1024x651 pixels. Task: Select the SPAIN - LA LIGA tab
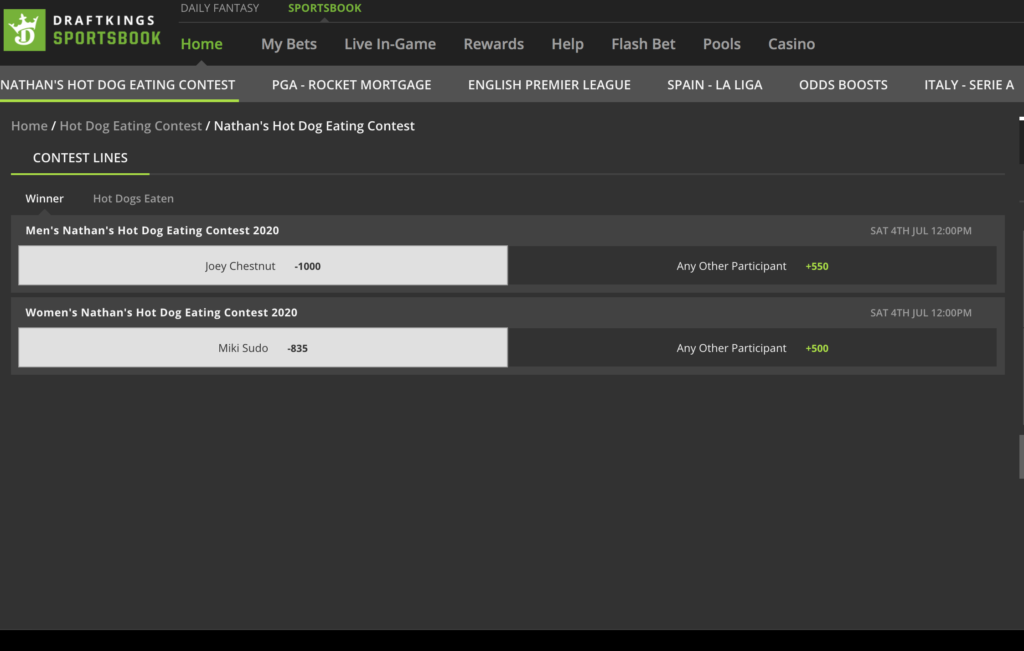click(x=715, y=85)
